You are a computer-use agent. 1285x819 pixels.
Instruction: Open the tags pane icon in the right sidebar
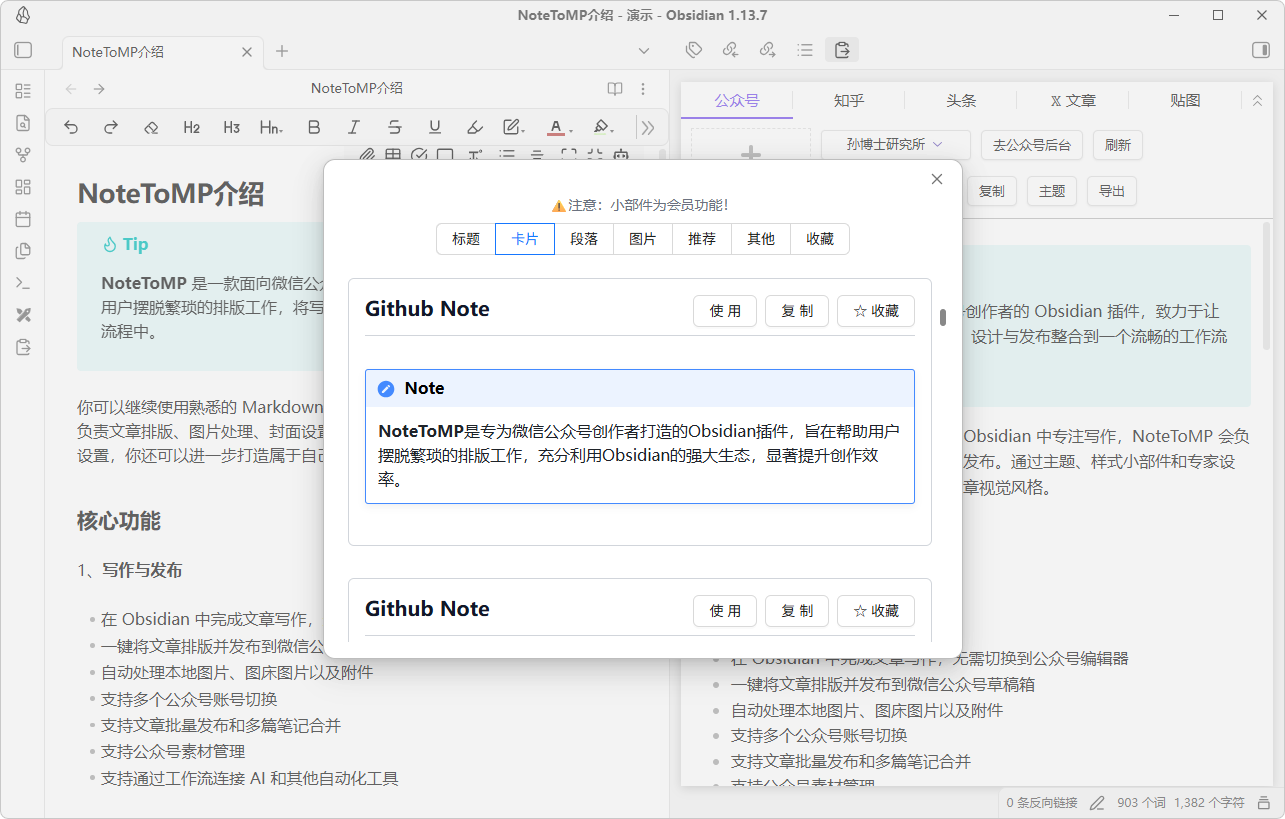694,50
